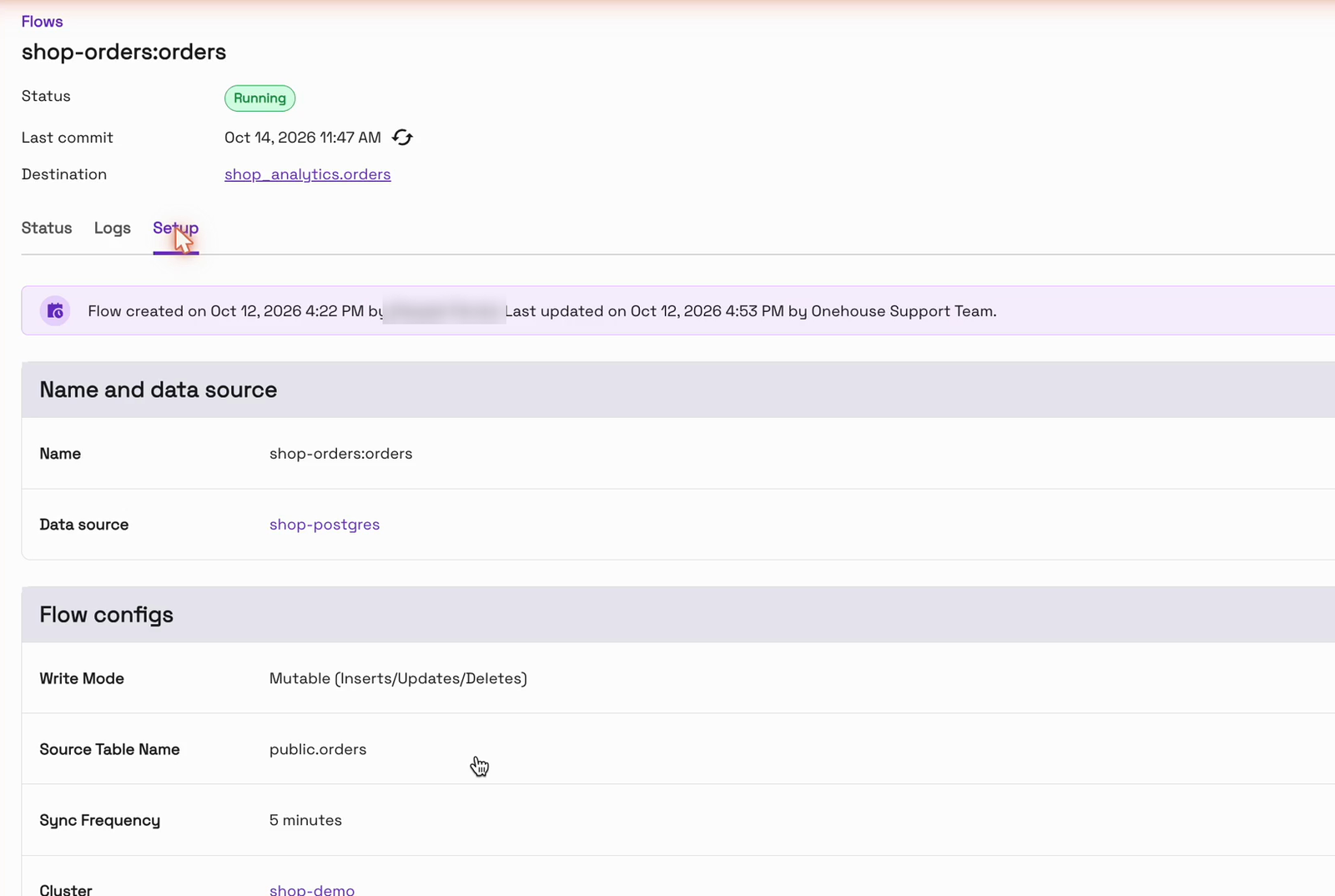Click the public.orders source table value
Image resolution: width=1335 pixels, height=896 pixels.
[x=318, y=750]
